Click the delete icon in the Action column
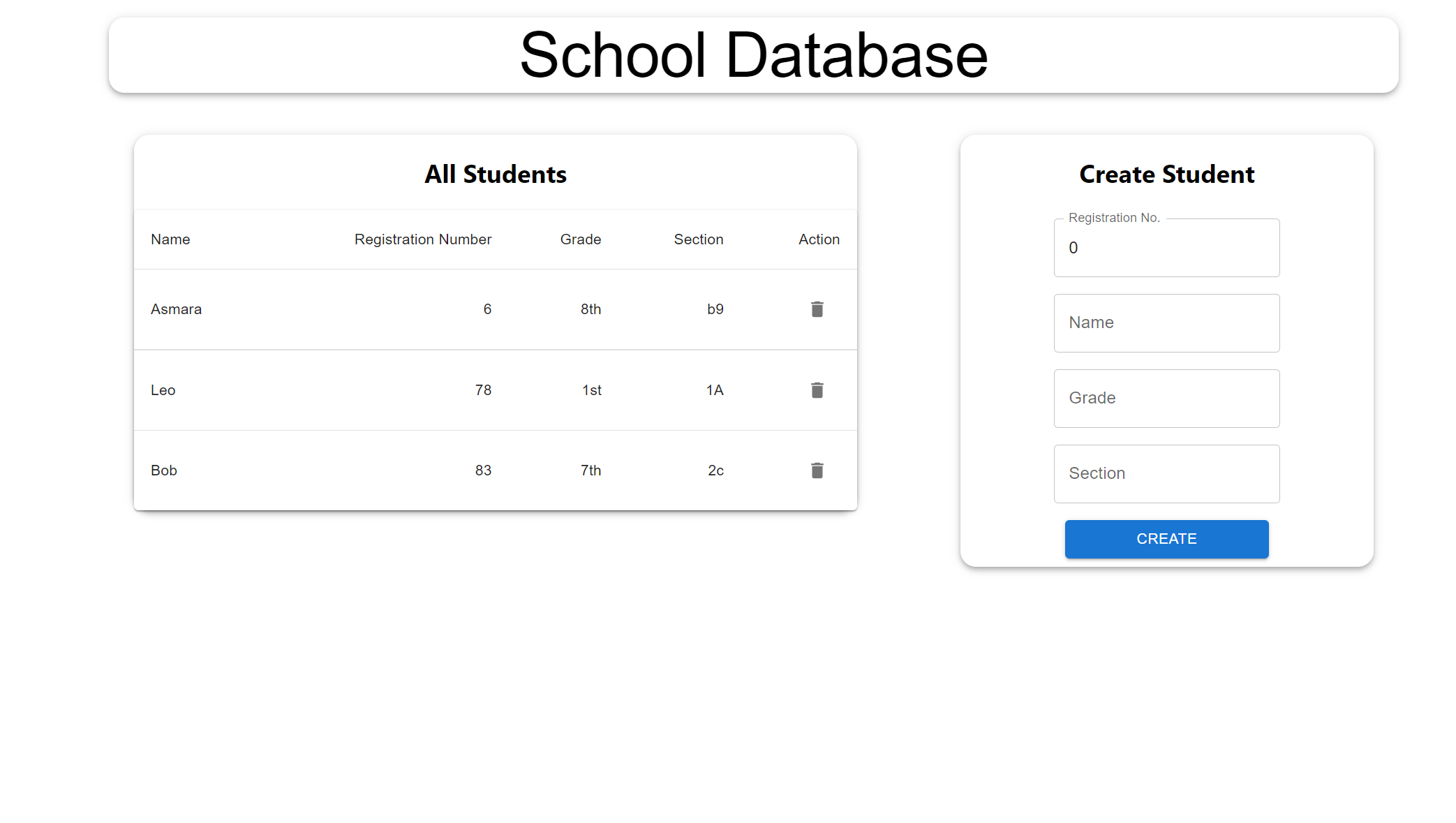The height and width of the screenshot is (823, 1456). pyautogui.click(x=817, y=309)
